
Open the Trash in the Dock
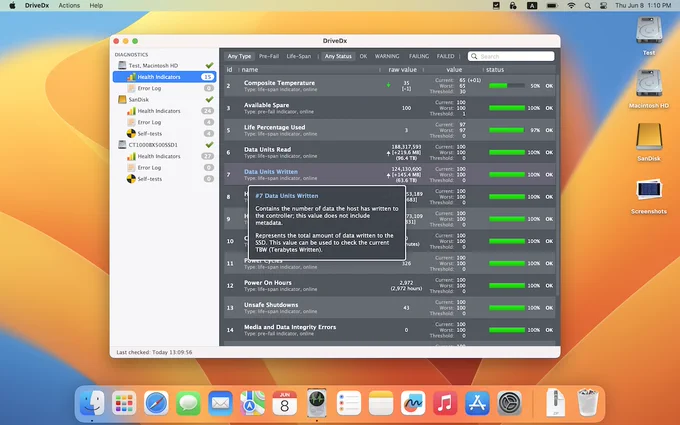click(588, 403)
